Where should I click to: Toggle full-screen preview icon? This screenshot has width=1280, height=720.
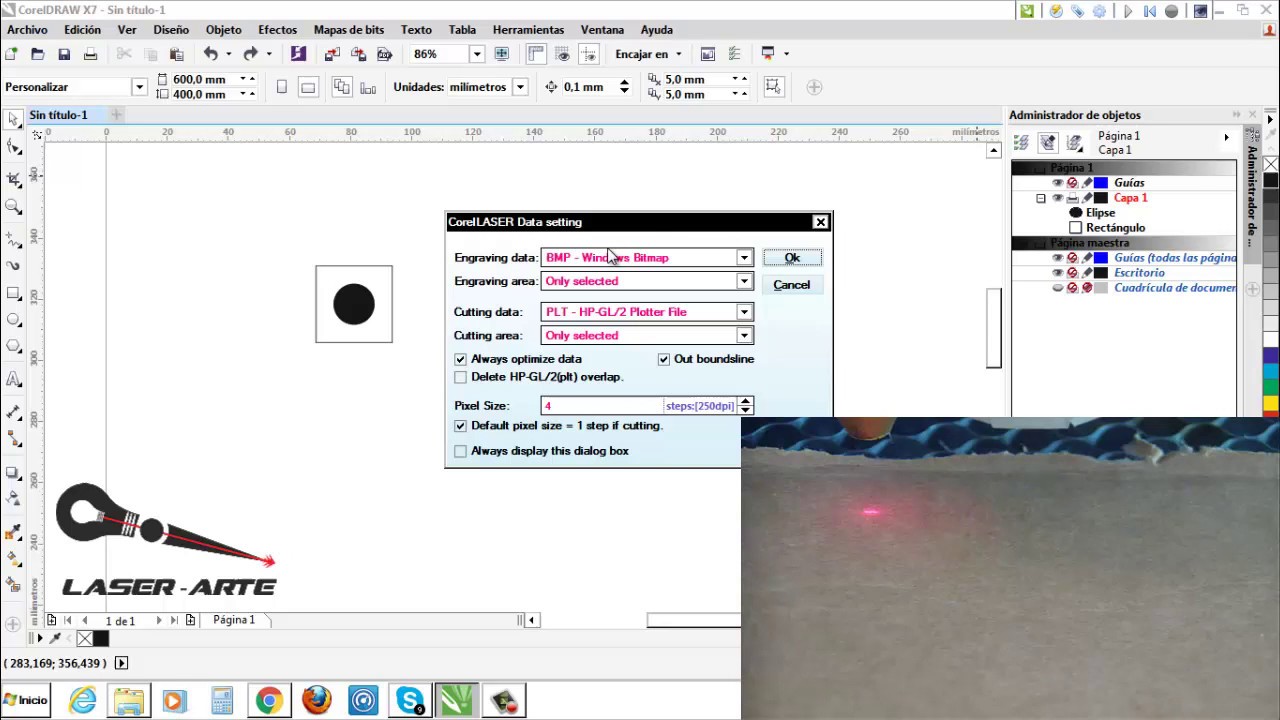coord(502,54)
